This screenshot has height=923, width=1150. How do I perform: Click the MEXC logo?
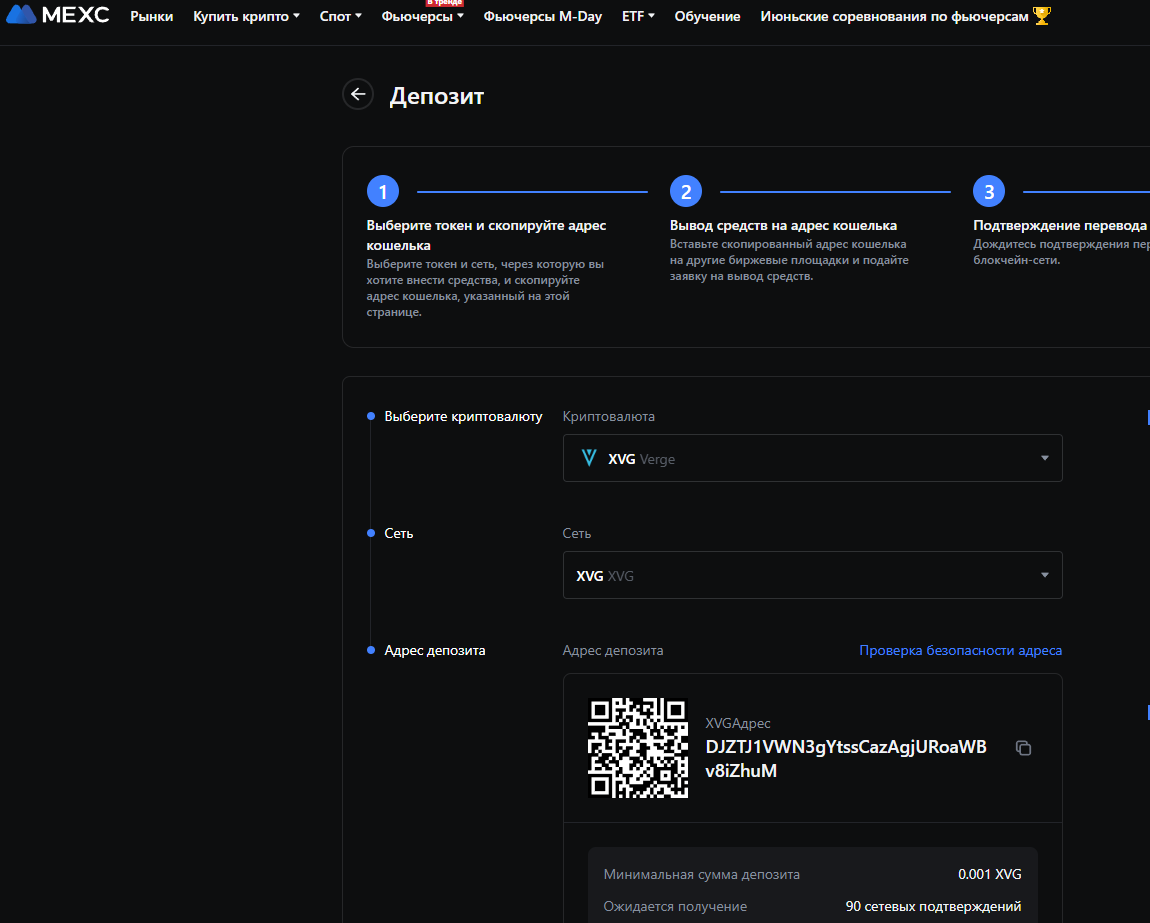point(57,15)
